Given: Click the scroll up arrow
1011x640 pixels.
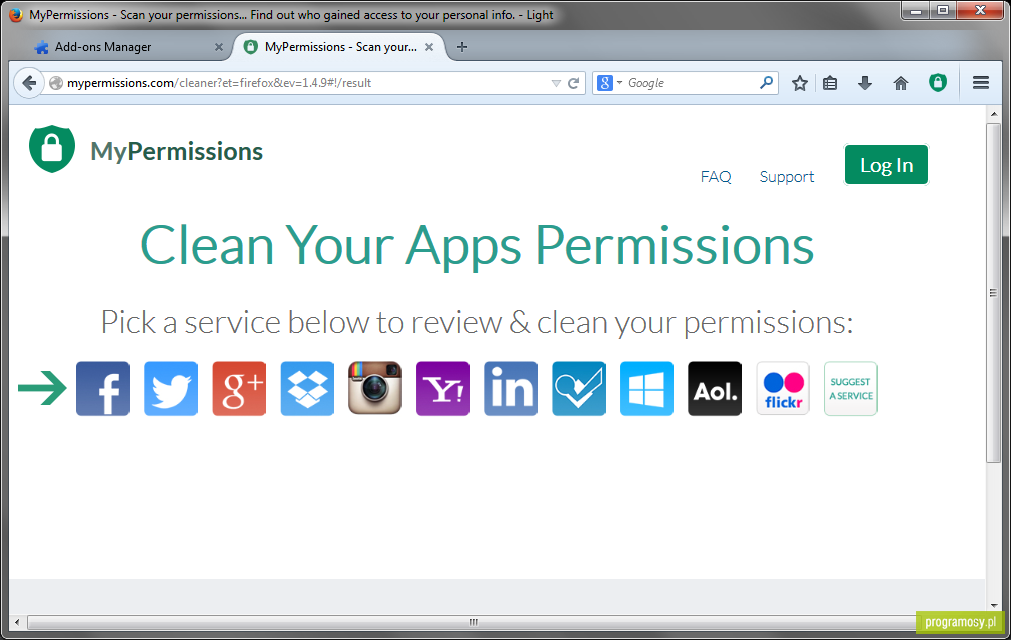Looking at the screenshot, I should [x=993, y=114].
